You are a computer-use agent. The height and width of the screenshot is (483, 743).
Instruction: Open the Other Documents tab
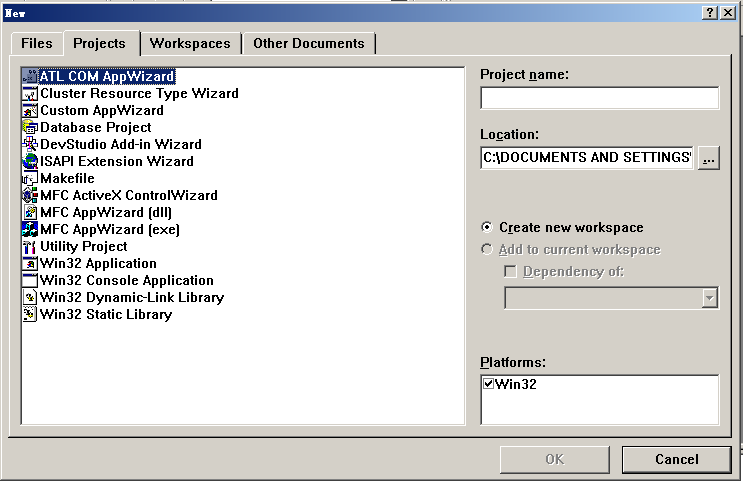[x=309, y=44]
